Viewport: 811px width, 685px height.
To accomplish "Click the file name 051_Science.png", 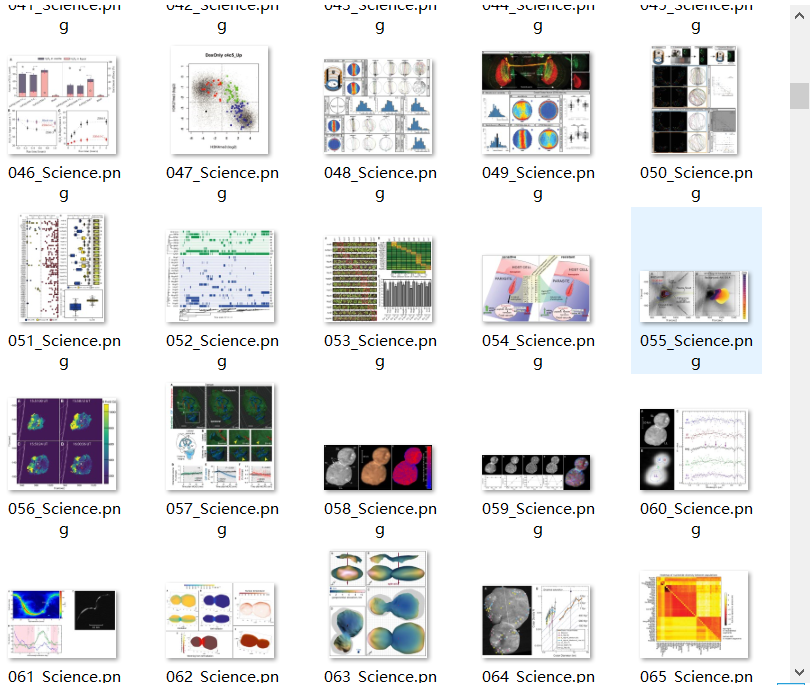I will [x=64, y=351].
